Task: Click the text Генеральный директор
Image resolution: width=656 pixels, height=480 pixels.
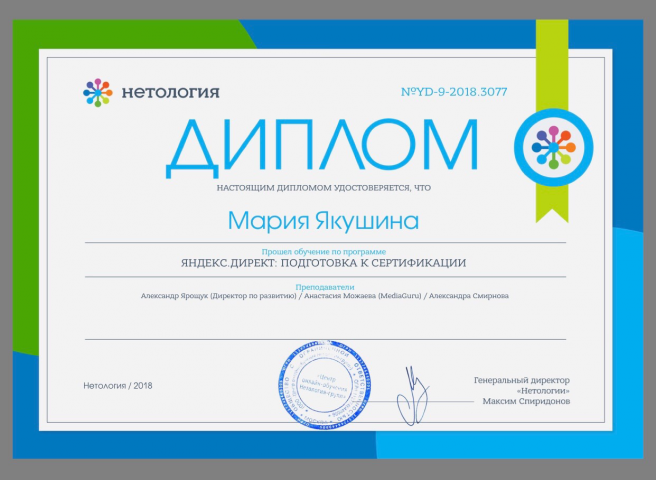Action: click(x=522, y=380)
